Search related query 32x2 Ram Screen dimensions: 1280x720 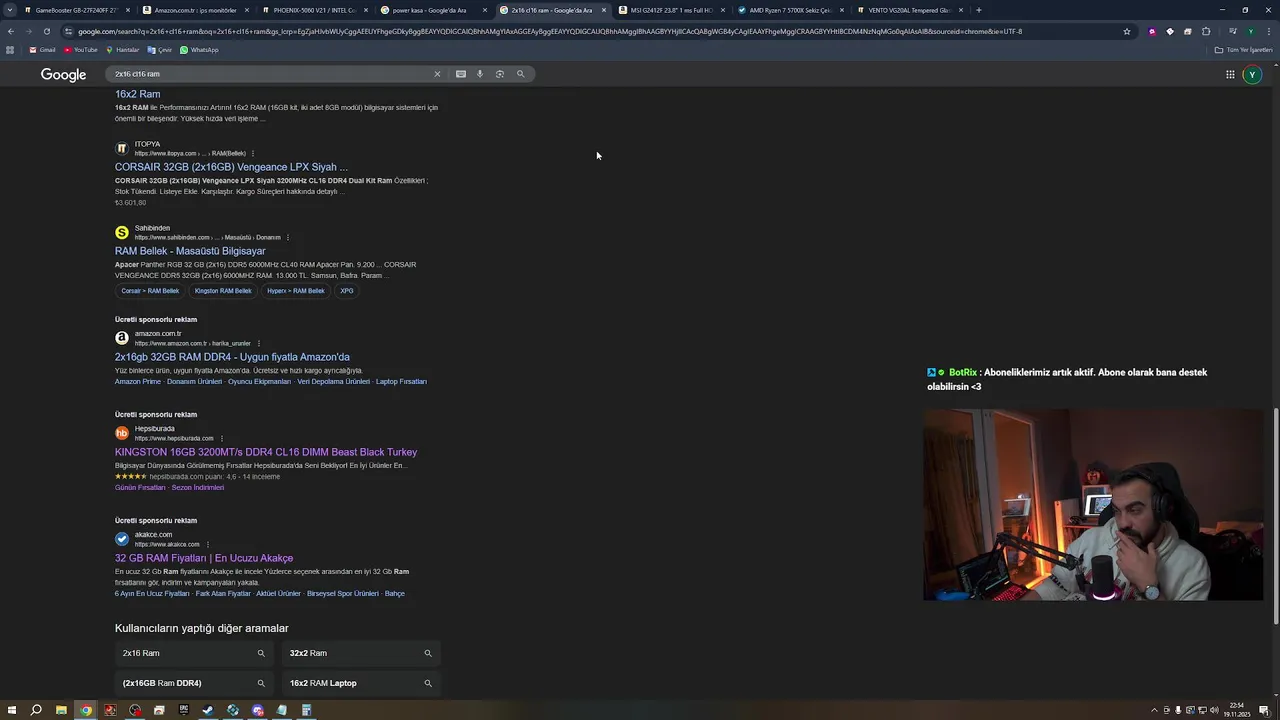[361, 653]
